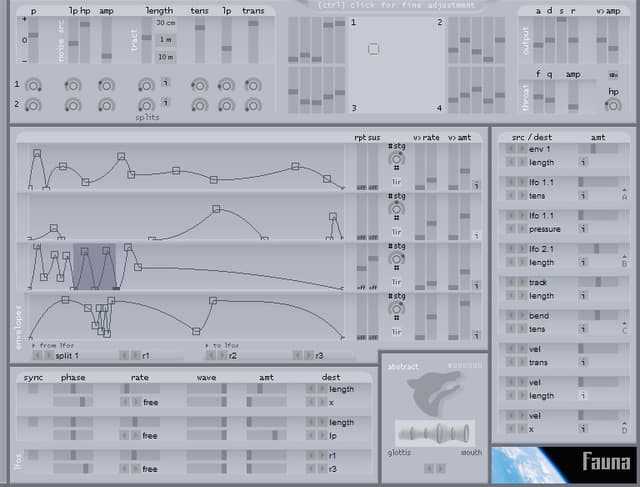Image resolution: width=640 pixels, height=487 pixels.
Task: Click the #stg knob of the first envelope
Action: point(397,160)
